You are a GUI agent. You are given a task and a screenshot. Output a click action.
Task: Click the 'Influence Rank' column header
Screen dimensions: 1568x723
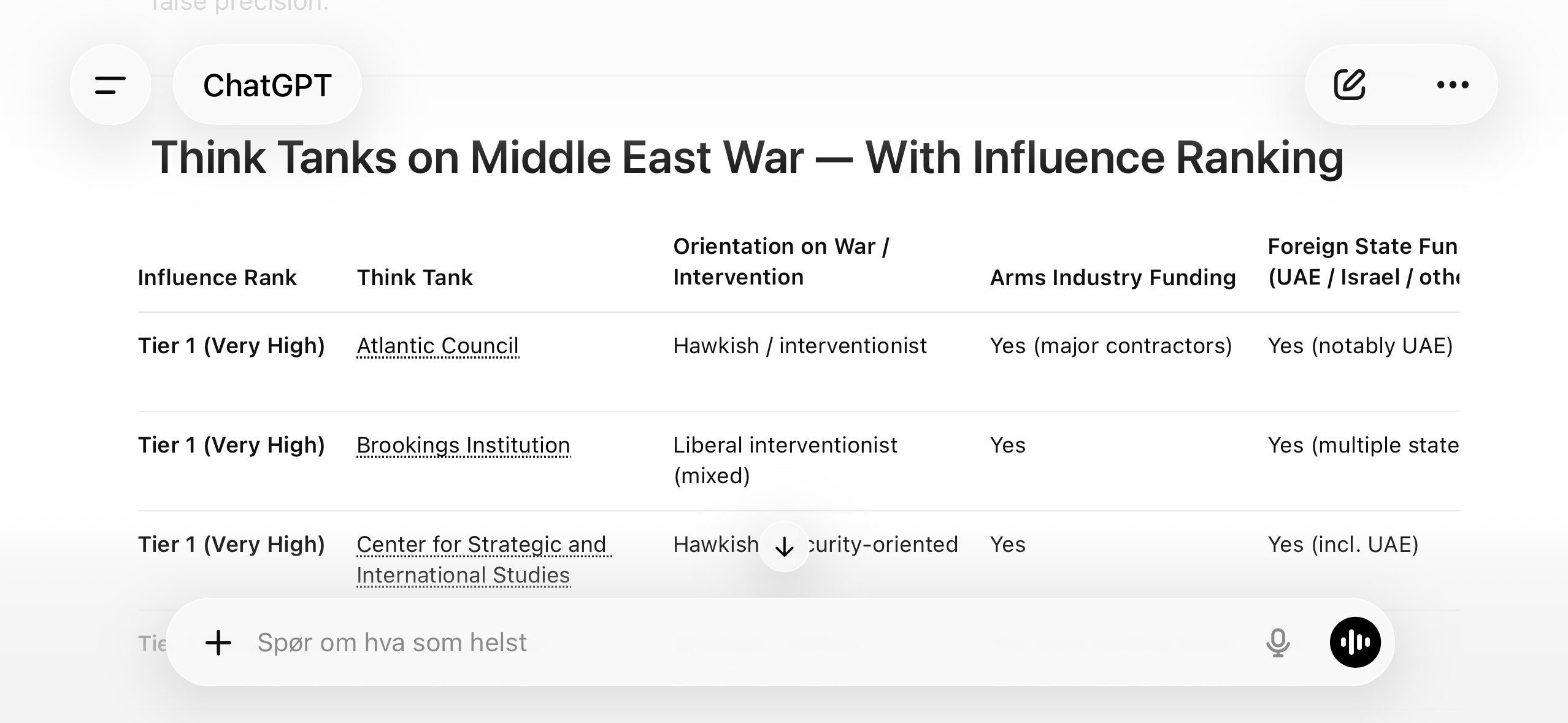(x=217, y=278)
